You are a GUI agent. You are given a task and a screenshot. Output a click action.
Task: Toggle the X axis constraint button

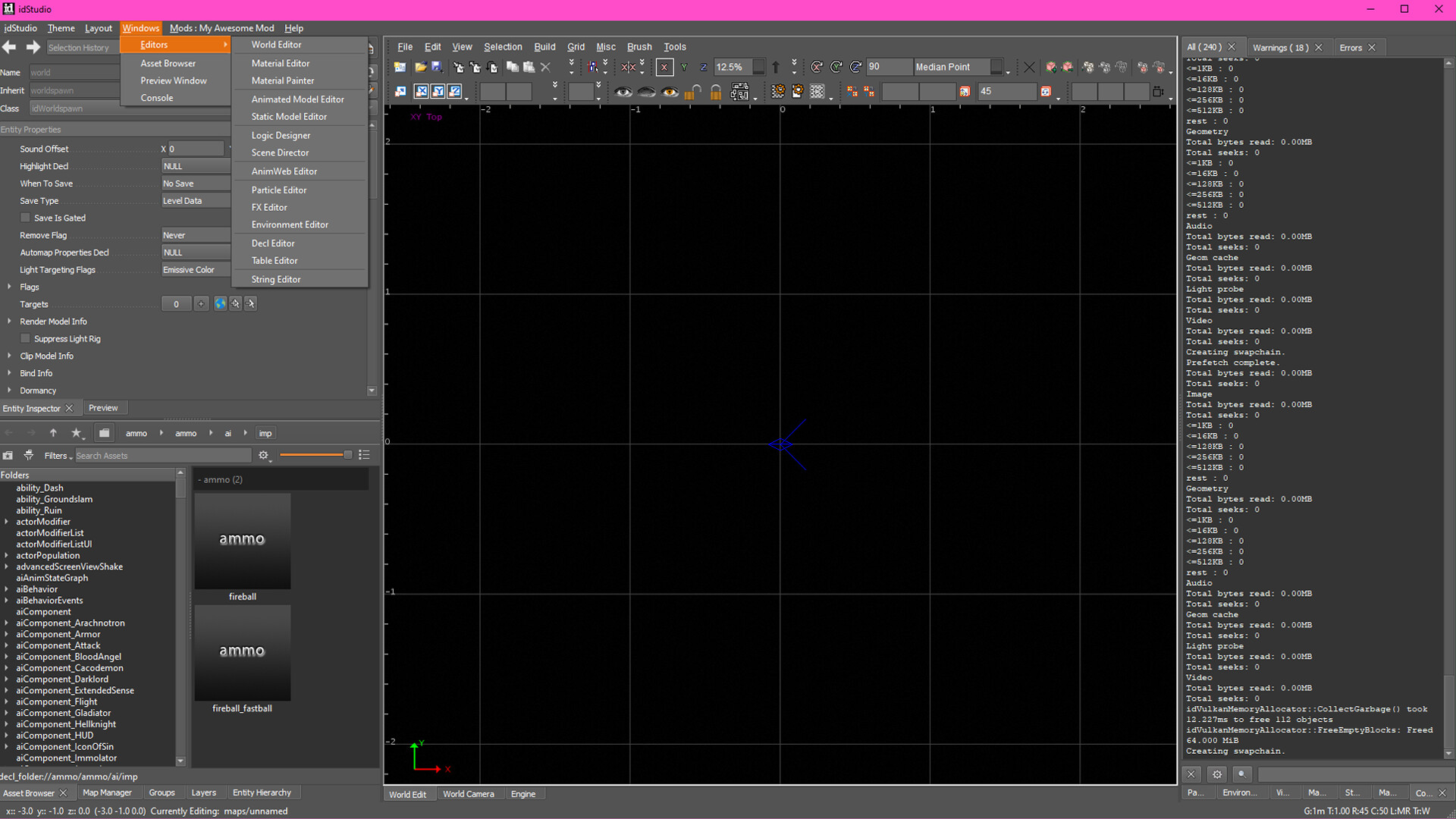(x=665, y=67)
